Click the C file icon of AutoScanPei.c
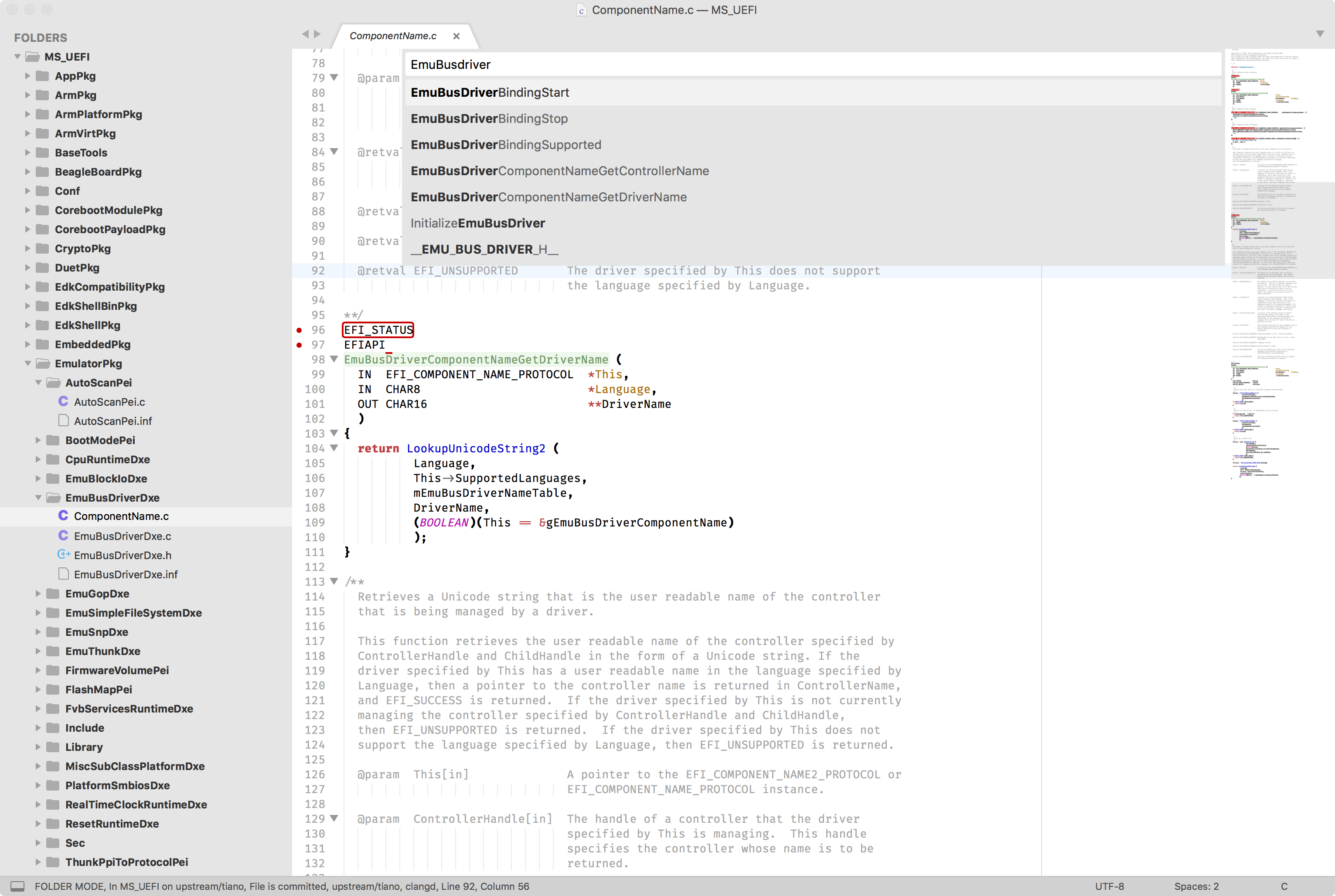1335x896 pixels. pyautogui.click(x=64, y=401)
